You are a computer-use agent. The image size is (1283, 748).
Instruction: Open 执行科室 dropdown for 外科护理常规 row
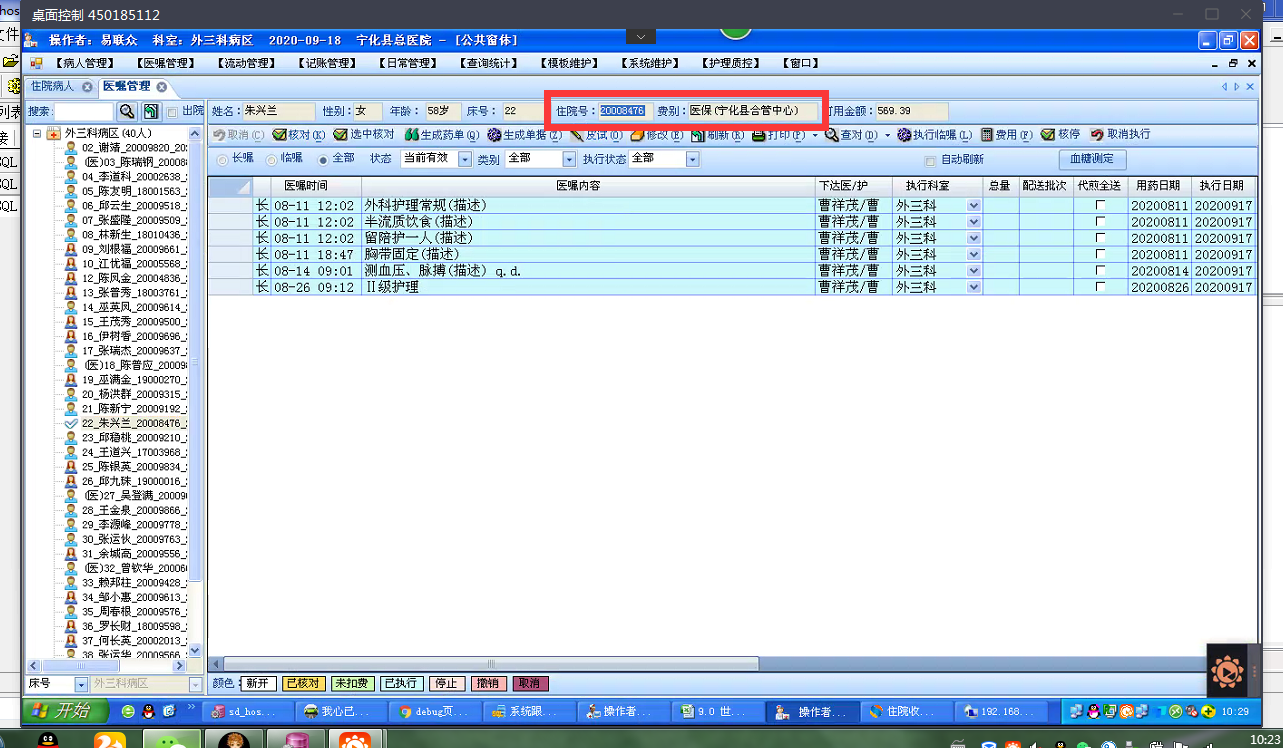coord(974,205)
